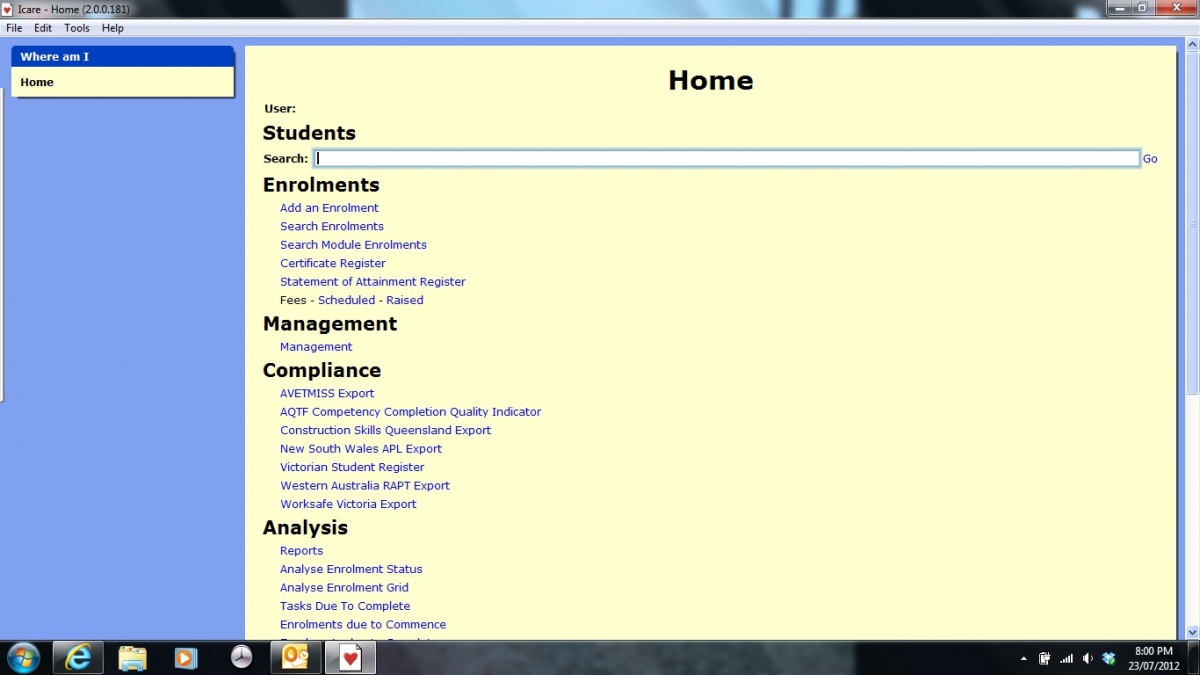This screenshot has width=1200, height=675.
Task: Click the Dropbox tray icon
Action: tap(1108, 658)
